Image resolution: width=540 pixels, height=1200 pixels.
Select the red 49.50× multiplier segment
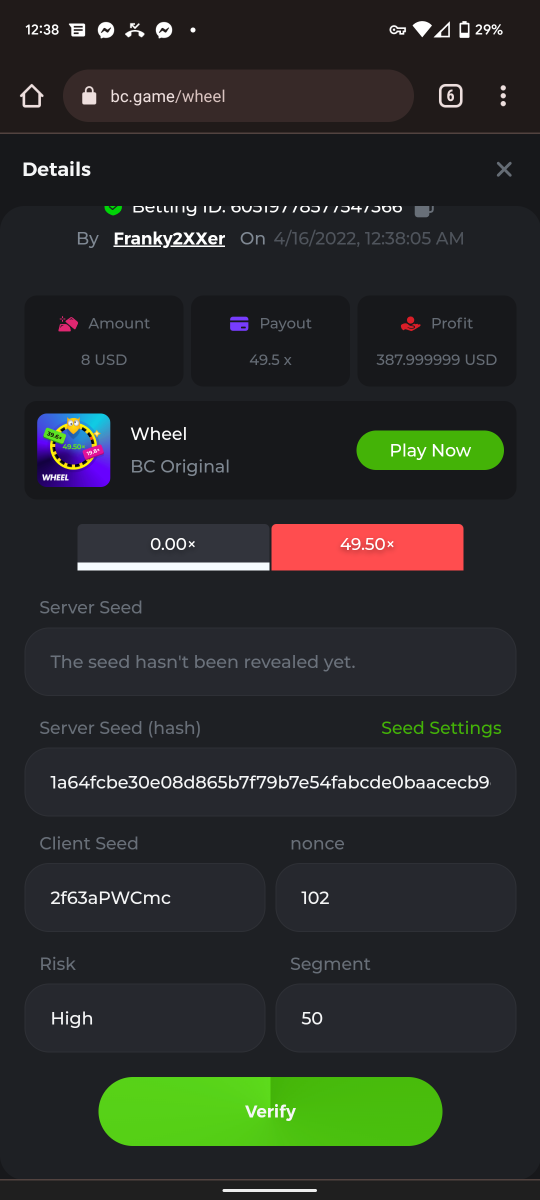367,547
